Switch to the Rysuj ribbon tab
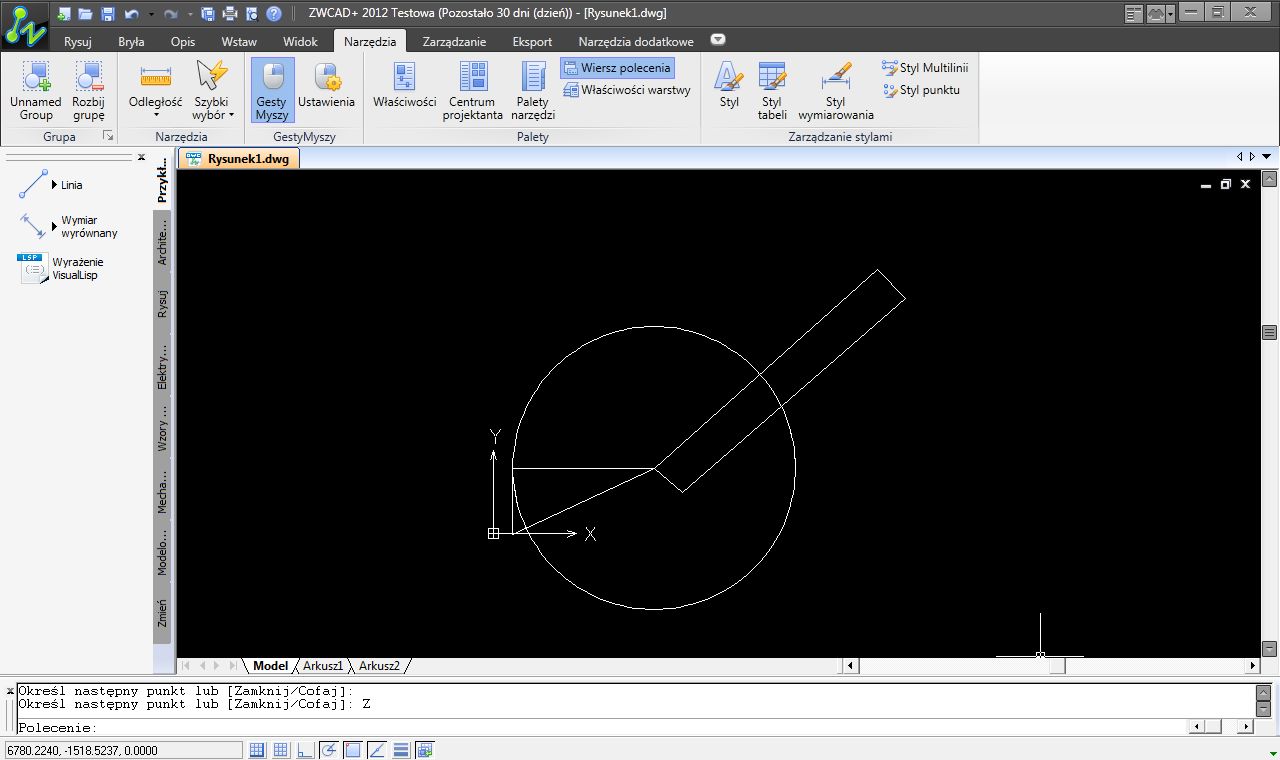The height and width of the screenshot is (760, 1280). click(77, 42)
